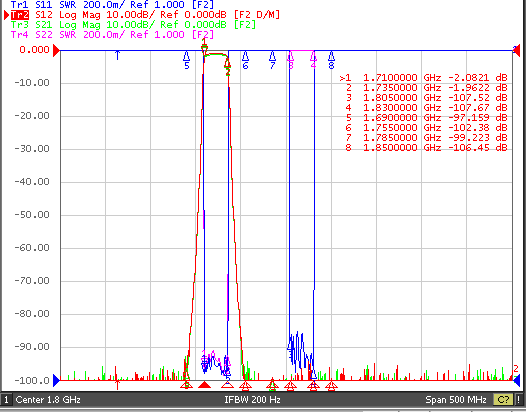Click Span 500 MHz in status bar
The image size is (526, 412).
(456, 400)
